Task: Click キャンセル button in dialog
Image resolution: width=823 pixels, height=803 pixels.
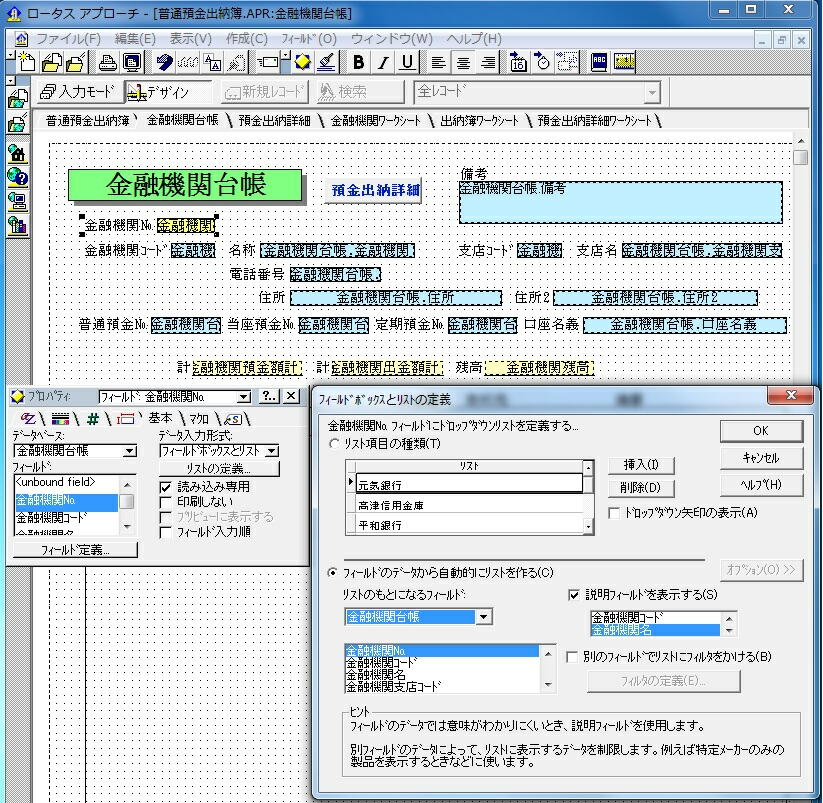Action: pyautogui.click(x=761, y=458)
